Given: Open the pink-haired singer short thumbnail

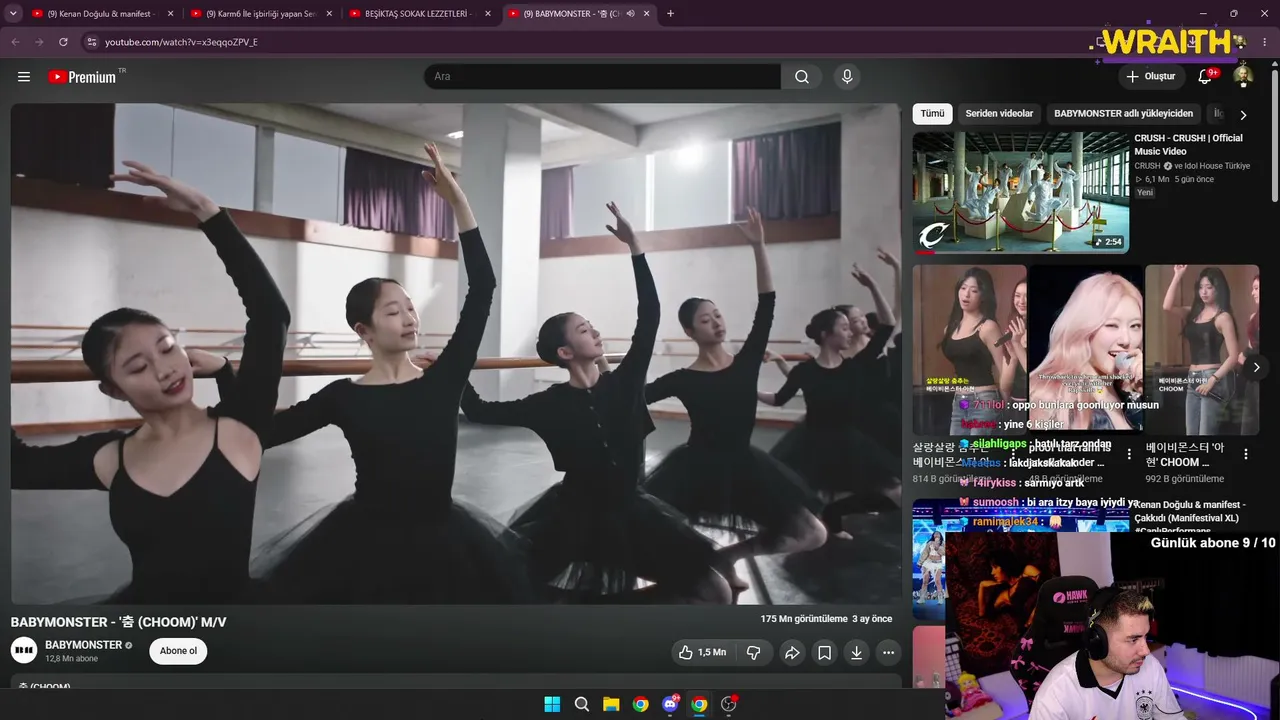Looking at the screenshot, I should pos(1086,348).
